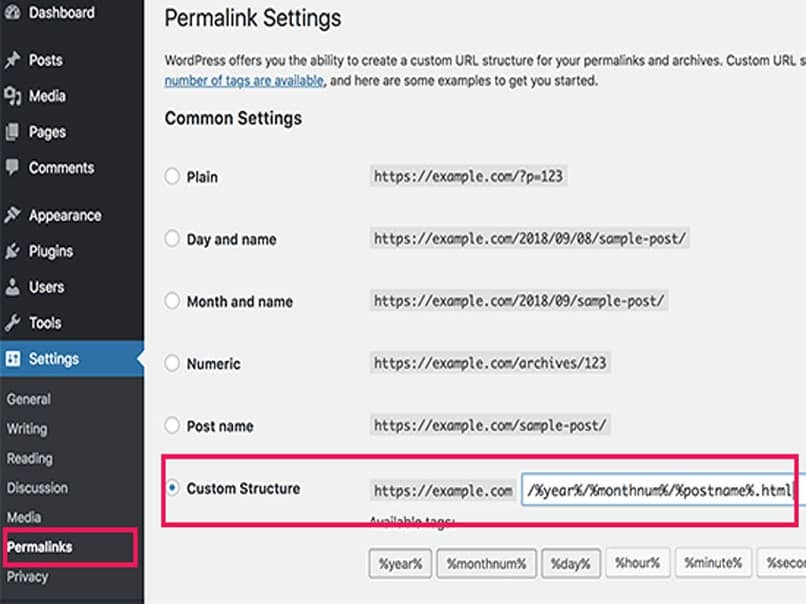Click the custom structure text field

[660, 491]
